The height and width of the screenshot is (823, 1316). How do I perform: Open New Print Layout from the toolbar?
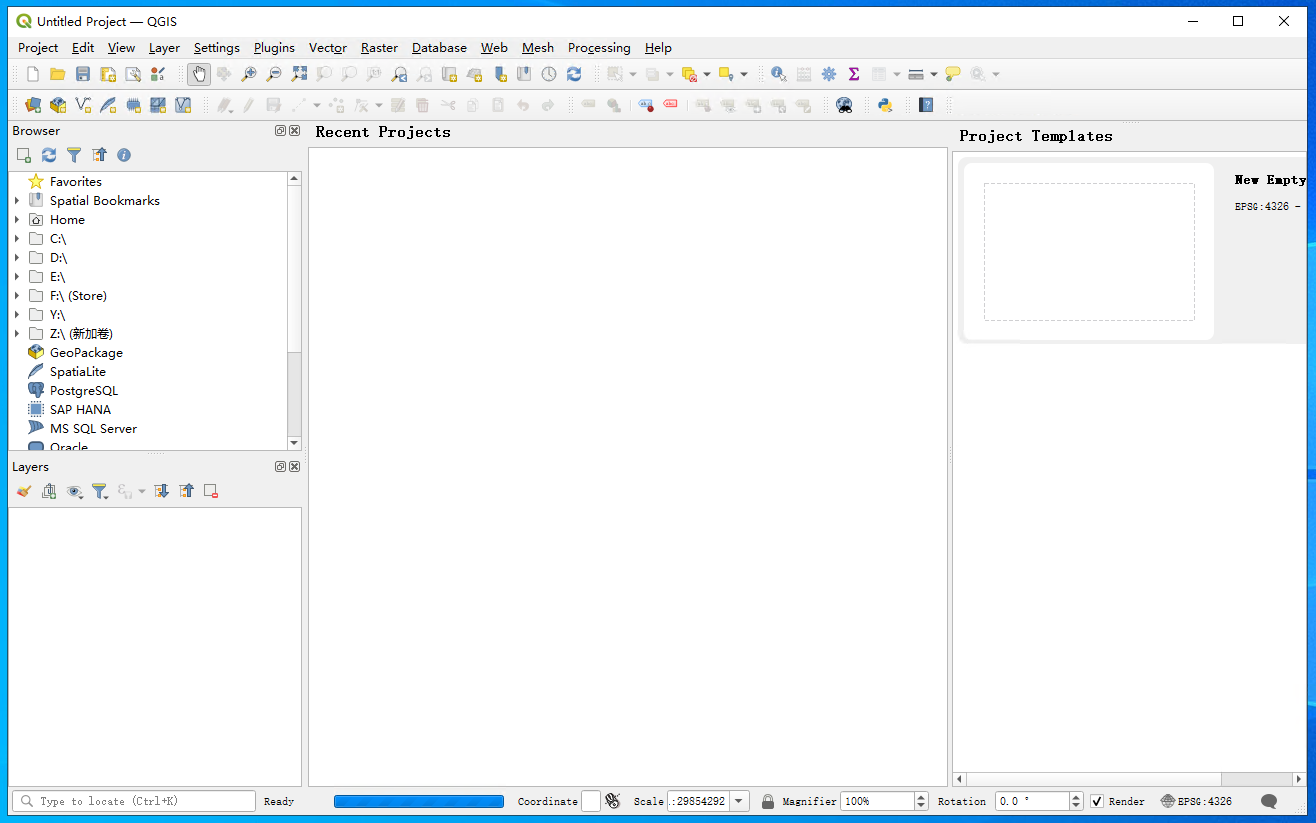pyautogui.click(x=108, y=74)
